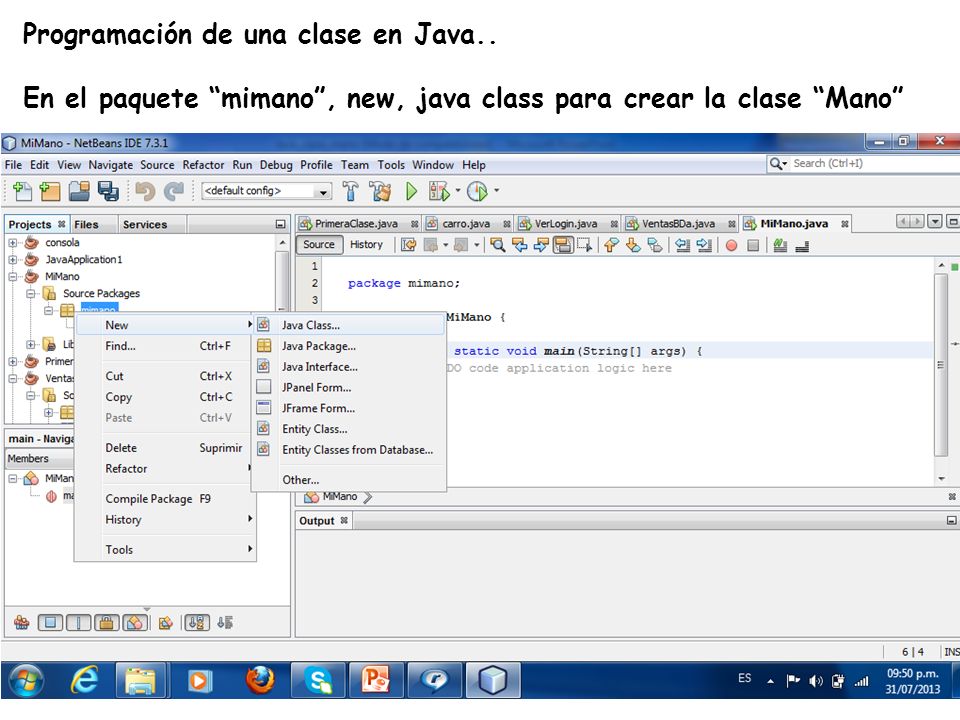Click the volume speaker tray icon
960x720 pixels.
(x=816, y=681)
